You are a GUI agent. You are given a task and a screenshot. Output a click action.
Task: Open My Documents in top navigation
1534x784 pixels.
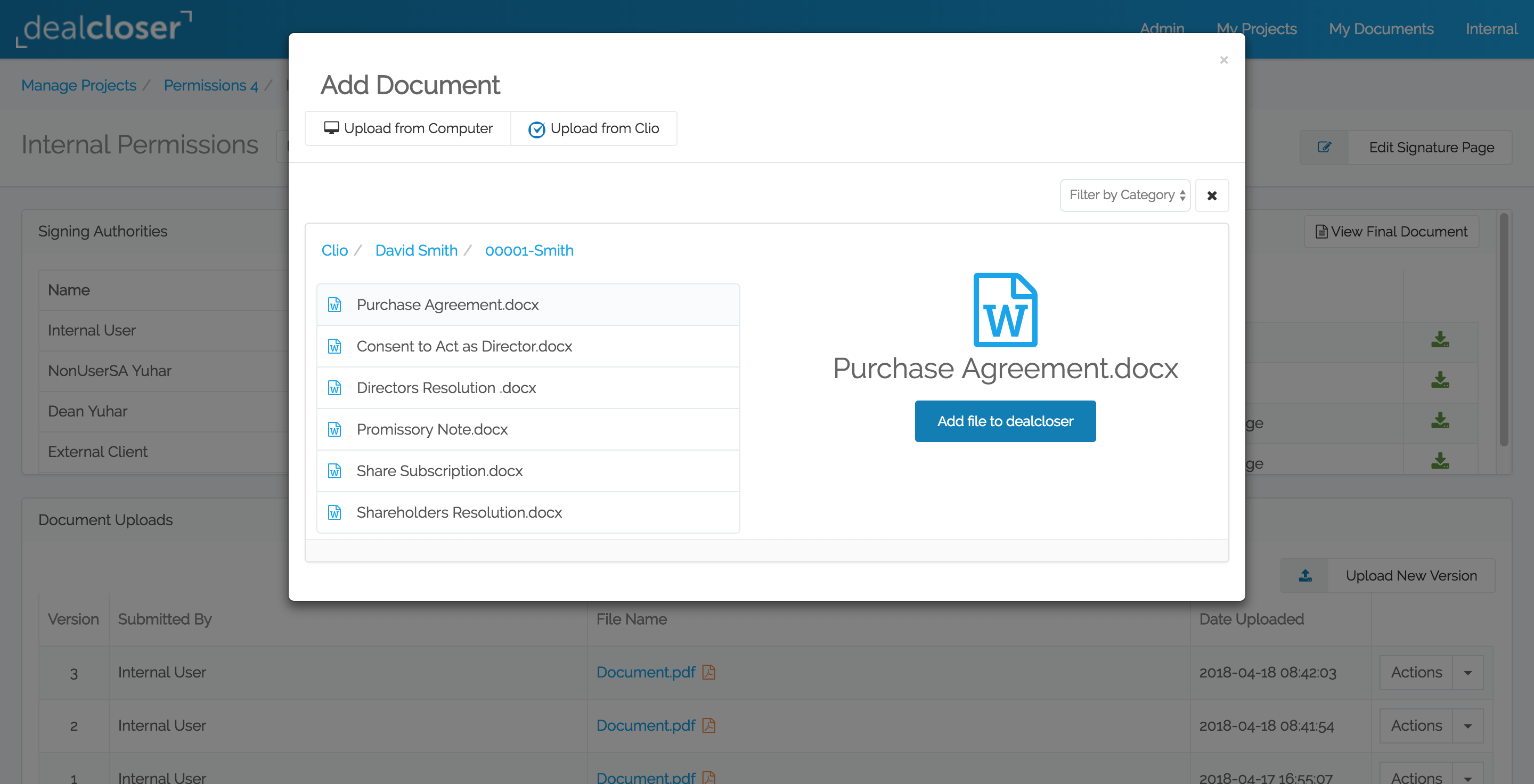pos(1381,29)
